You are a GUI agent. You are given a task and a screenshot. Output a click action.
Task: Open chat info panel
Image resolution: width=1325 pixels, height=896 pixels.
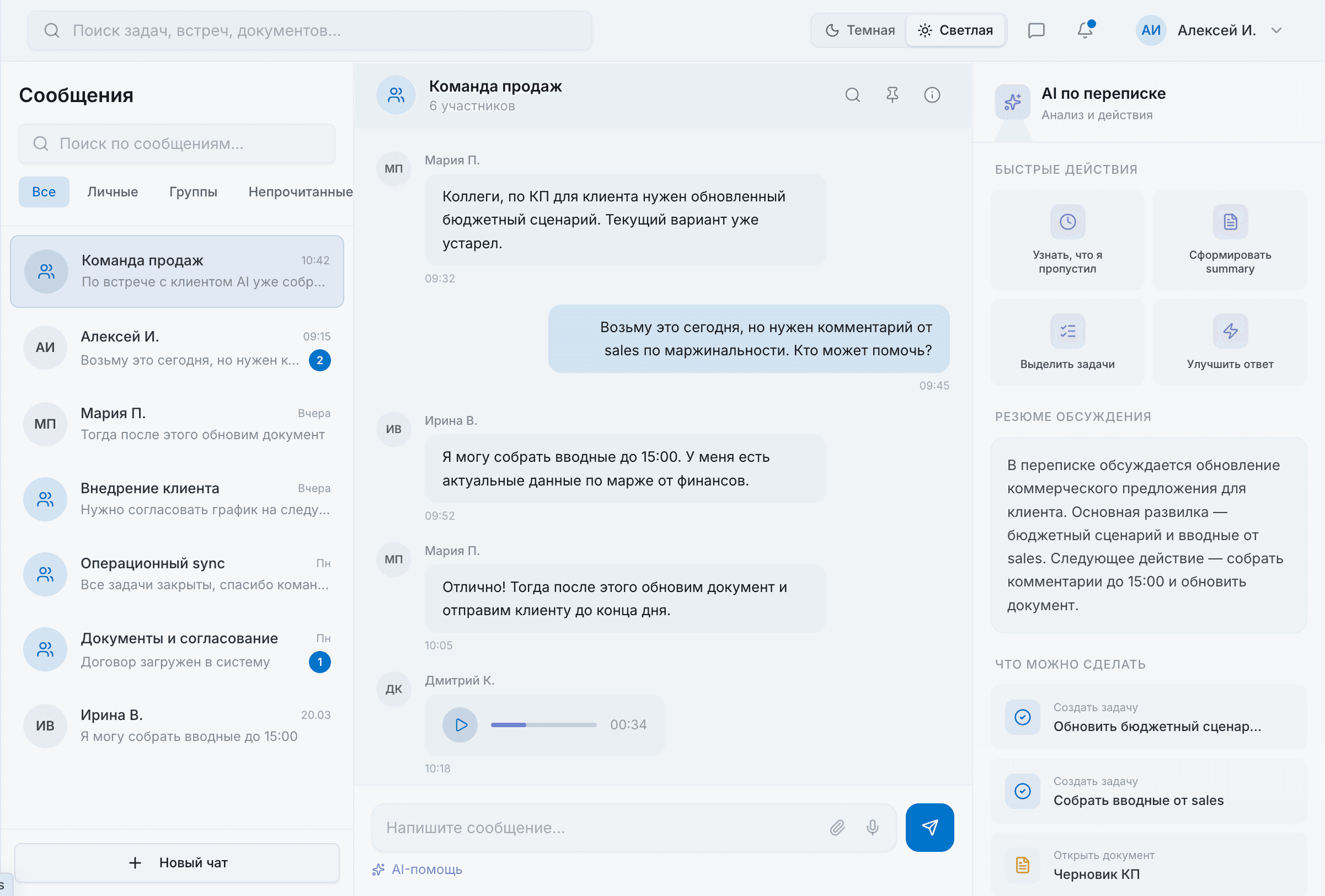pyautogui.click(x=932, y=95)
